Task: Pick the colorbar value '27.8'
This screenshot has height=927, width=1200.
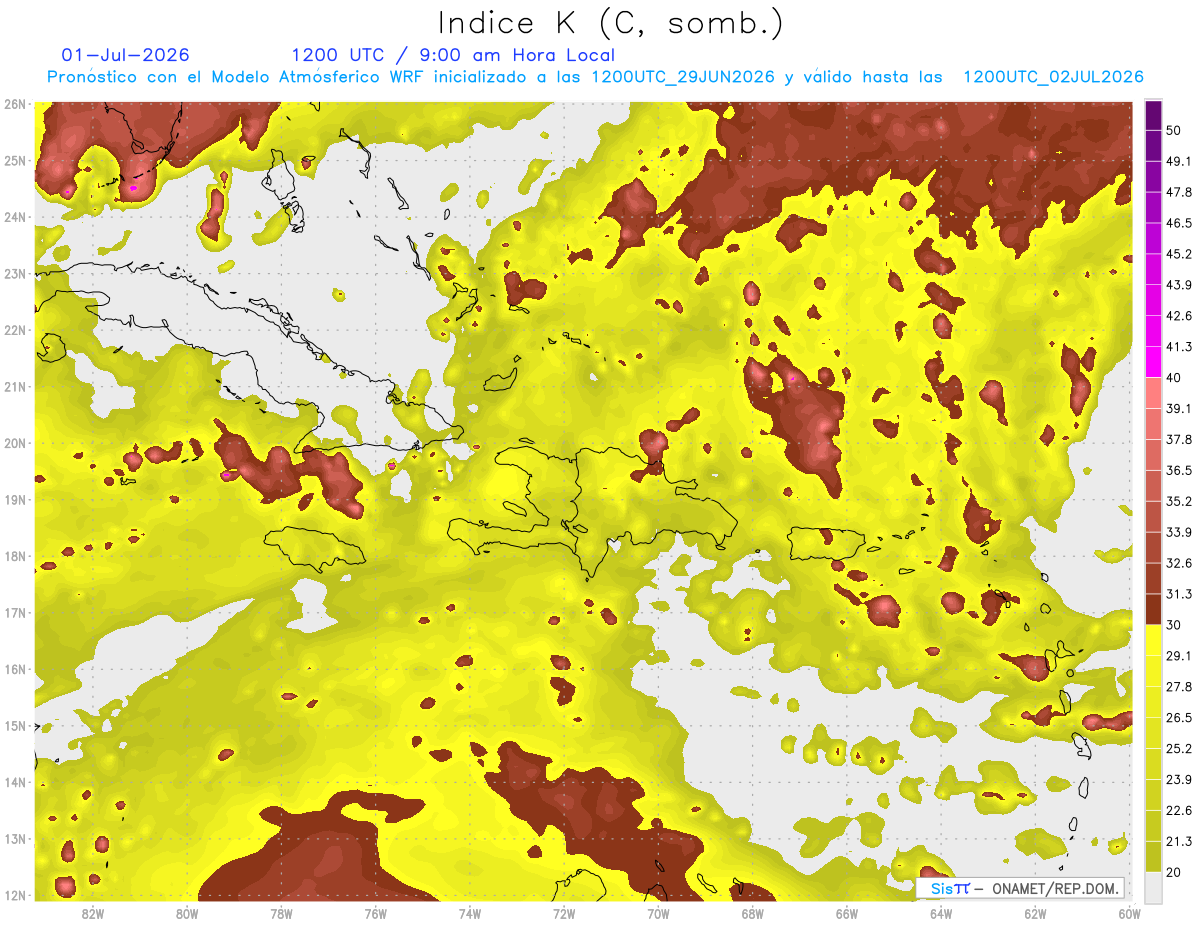Action: (1178, 687)
